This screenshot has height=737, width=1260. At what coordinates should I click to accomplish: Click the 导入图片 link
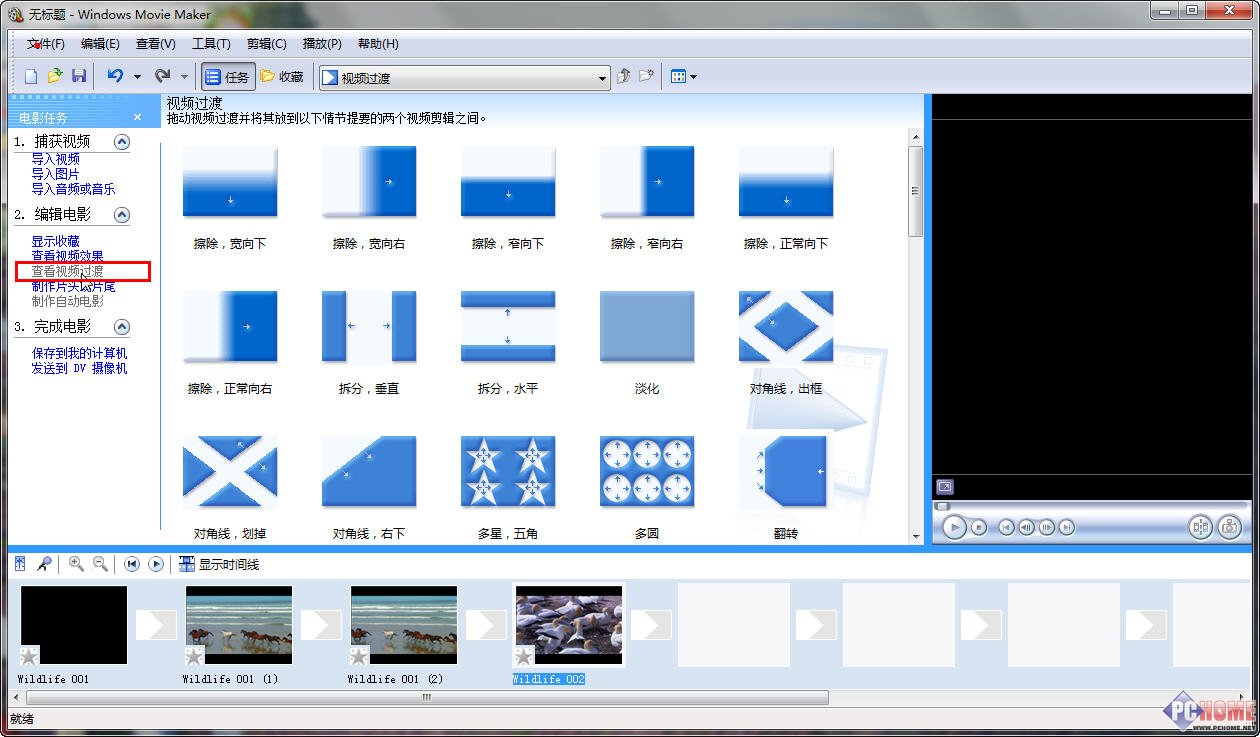pyautogui.click(x=55, y=171)
